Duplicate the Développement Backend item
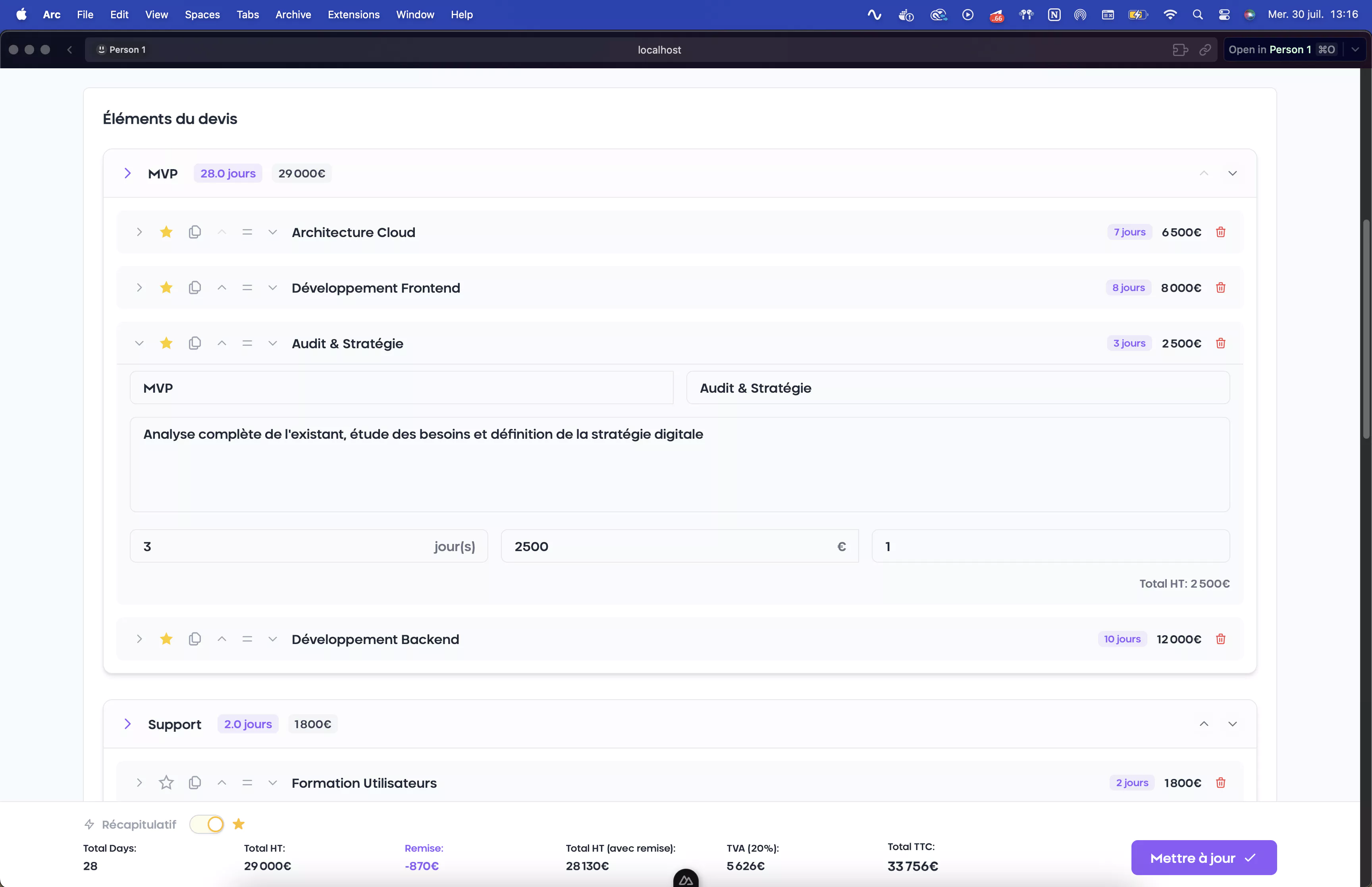Viewport: 1372px width, 887px height. (x=195, y=639)
